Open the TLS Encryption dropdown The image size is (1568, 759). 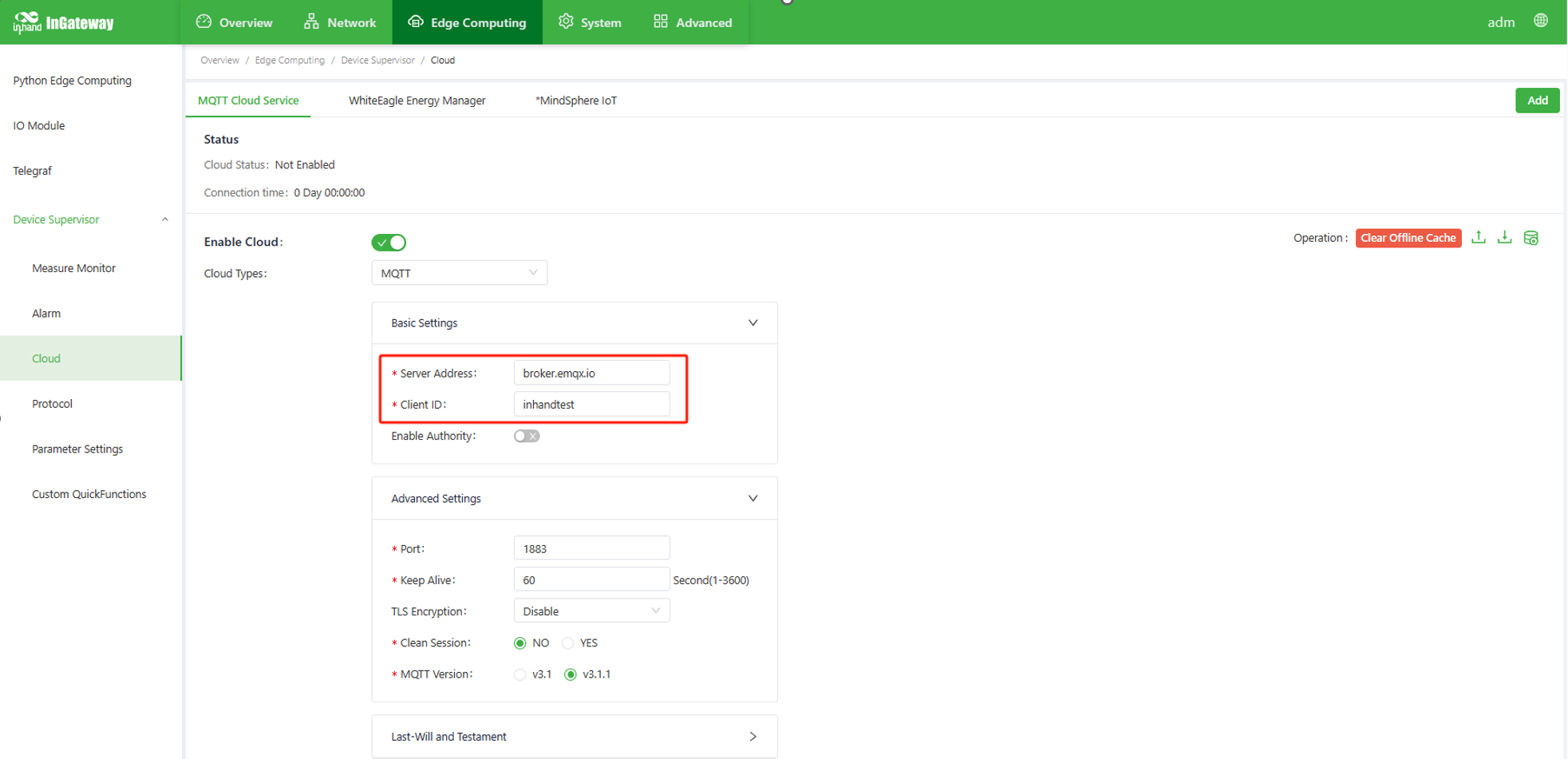click(591, 611)
